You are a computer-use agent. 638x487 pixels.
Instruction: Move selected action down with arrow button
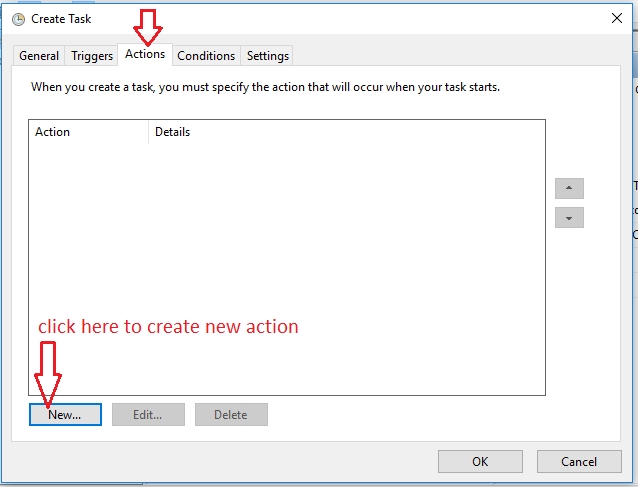pos(569,218)
